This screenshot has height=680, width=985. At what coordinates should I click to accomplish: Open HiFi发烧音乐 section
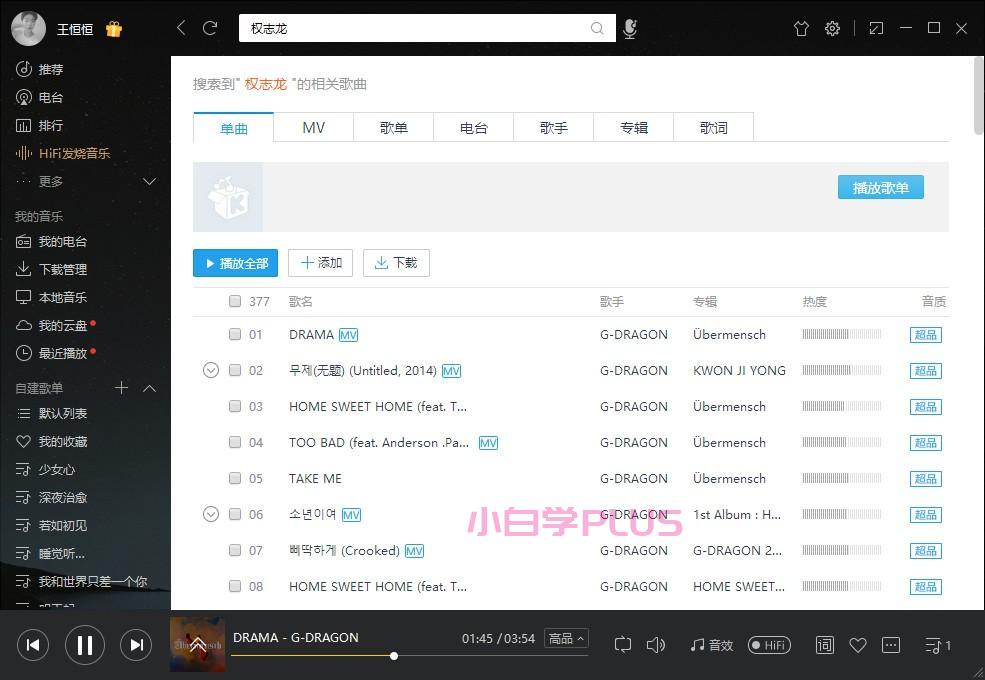click(x=63, y=153)
